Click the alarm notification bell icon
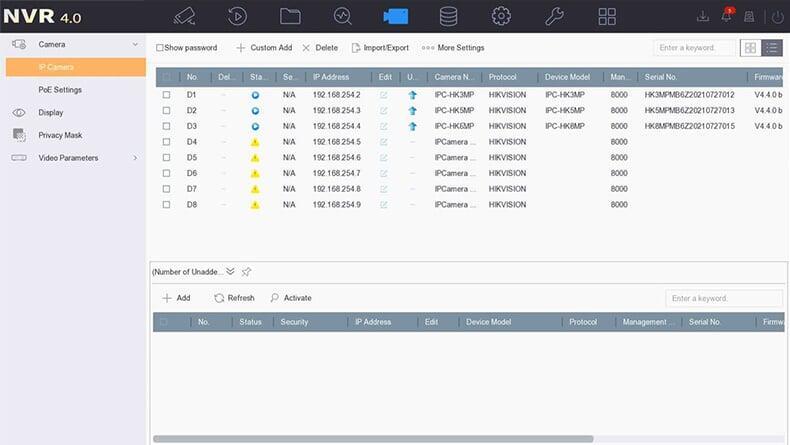 pyautogui.click(x=726, y=16)
